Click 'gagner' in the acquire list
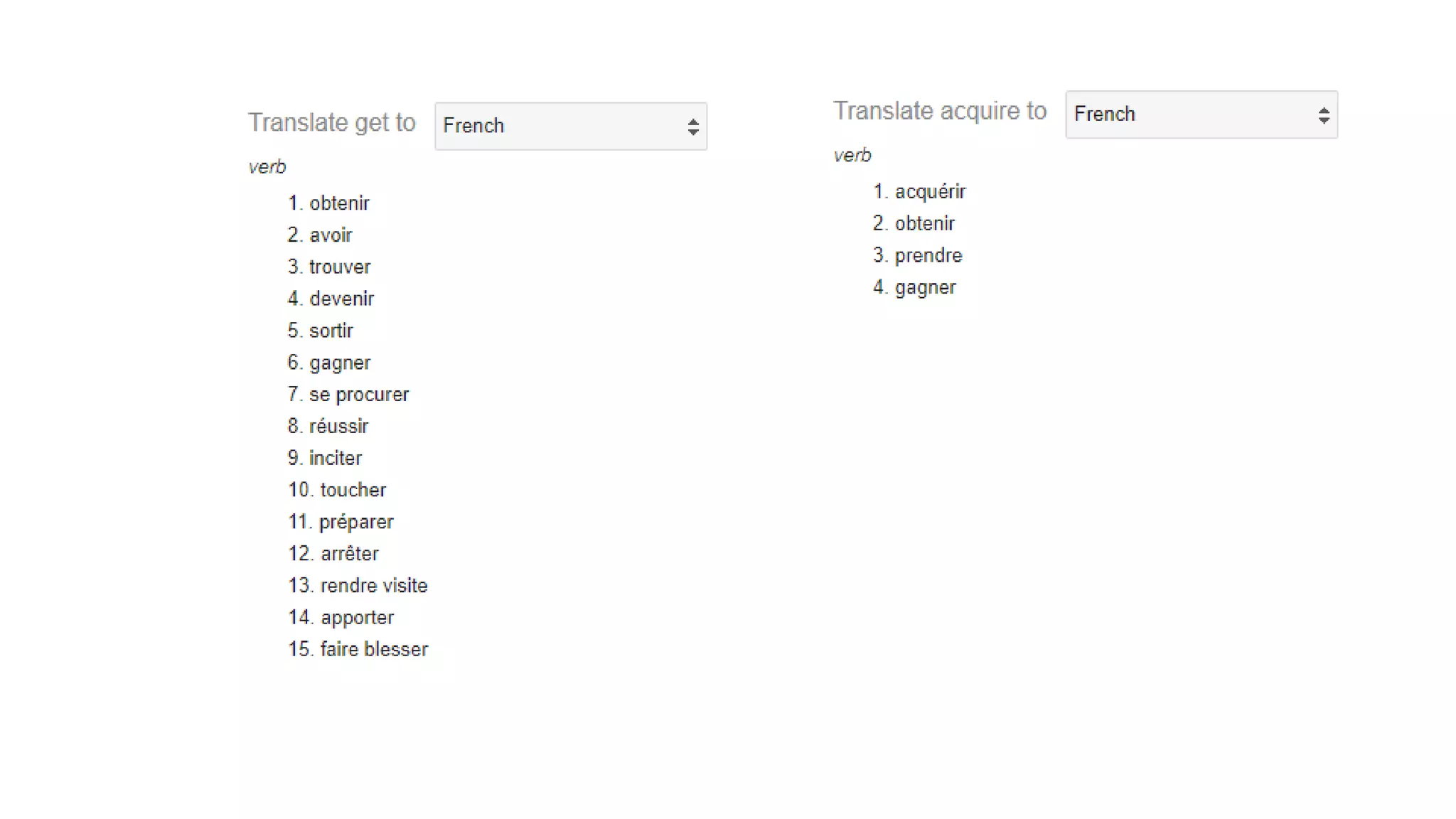 pos(925,287)
